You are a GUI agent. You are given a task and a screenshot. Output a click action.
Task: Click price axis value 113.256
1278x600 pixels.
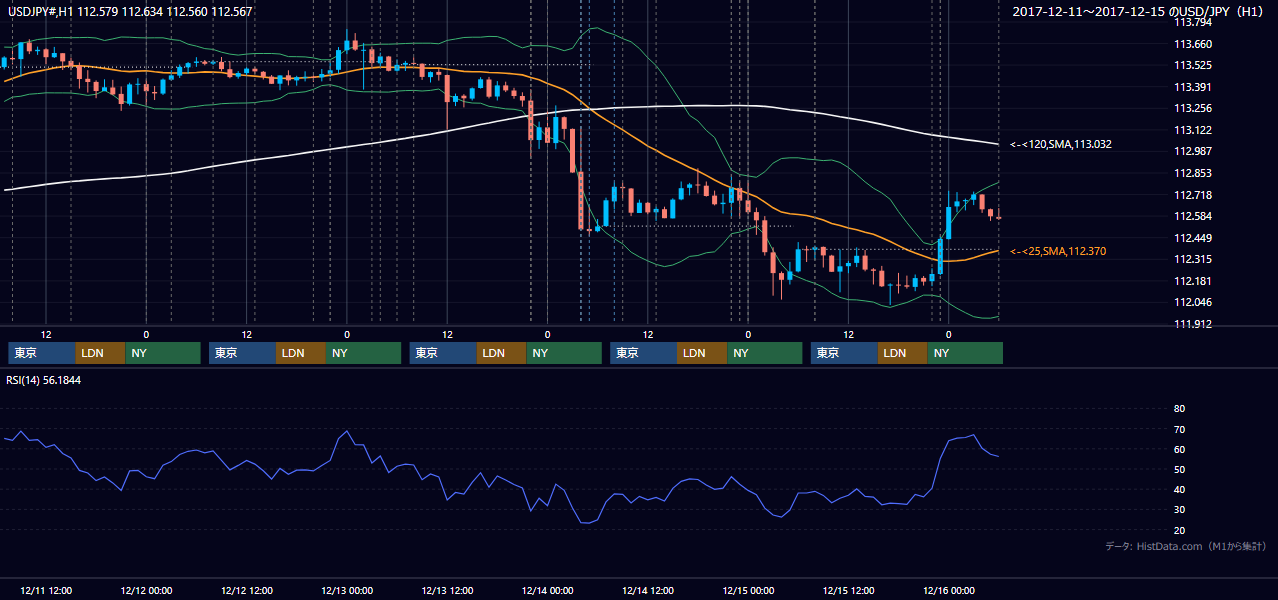pyautogui.click(x=1192, y=108)
